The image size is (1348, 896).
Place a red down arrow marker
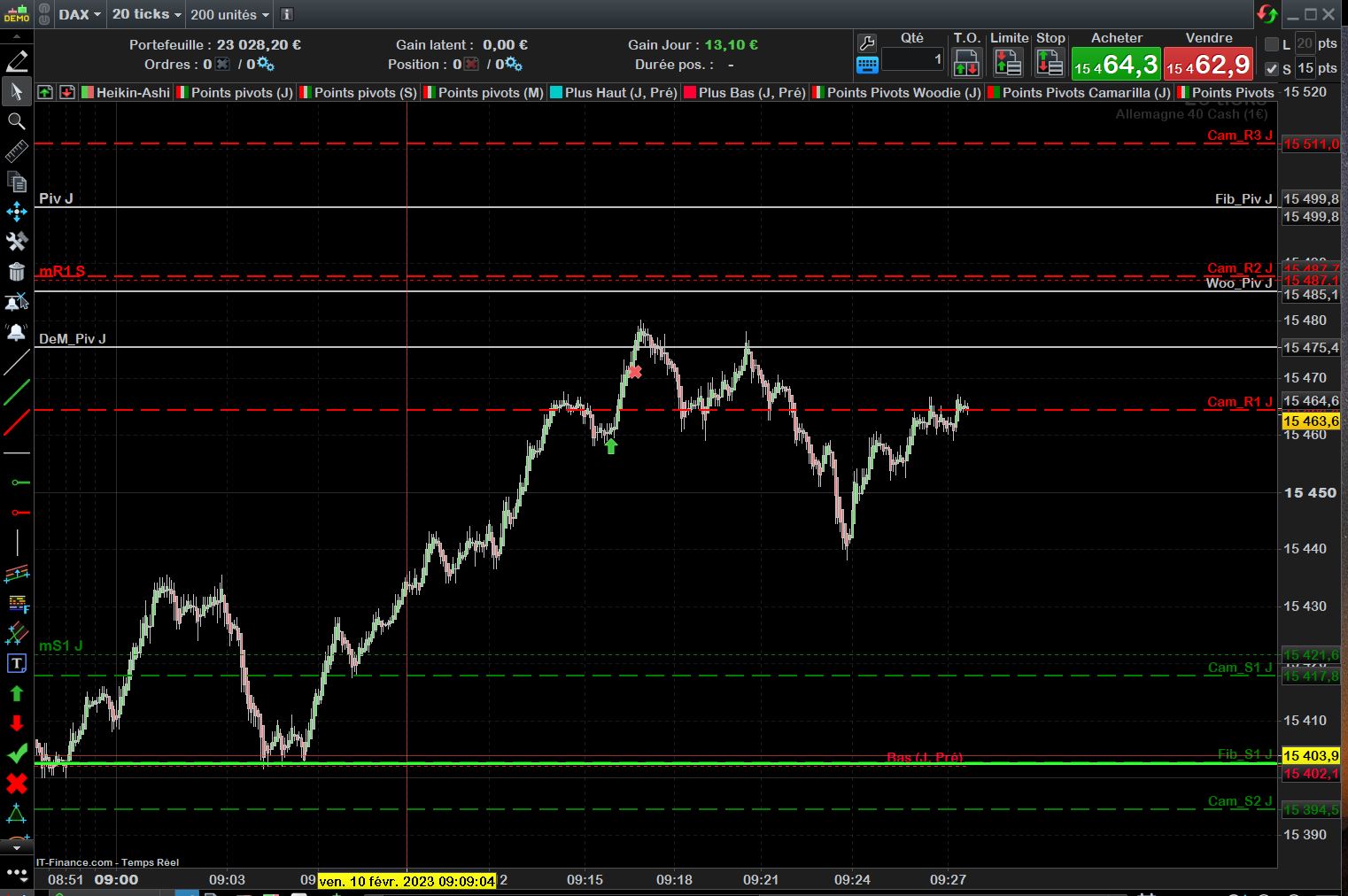pos(16,723)
